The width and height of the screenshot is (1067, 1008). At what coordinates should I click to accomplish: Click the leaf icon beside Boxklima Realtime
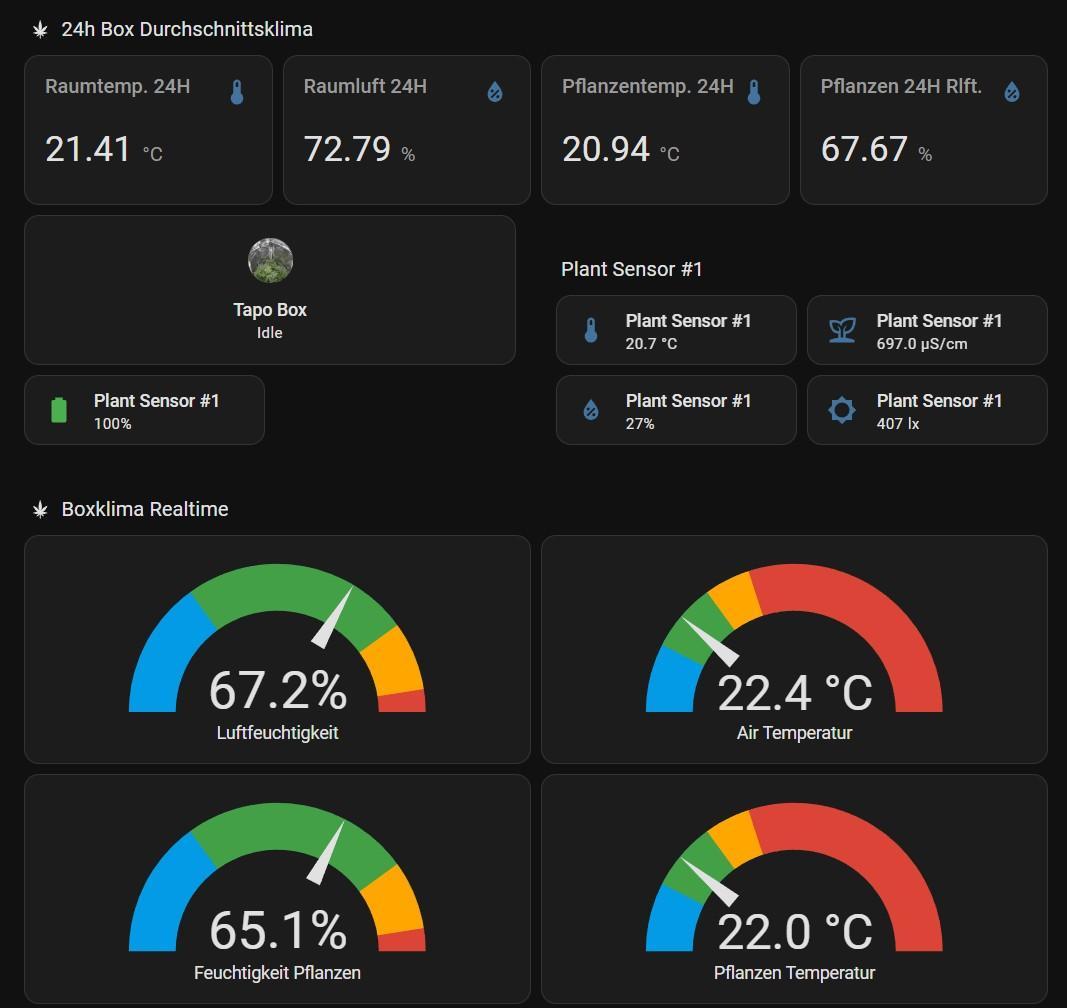click(x=41, y=510)
